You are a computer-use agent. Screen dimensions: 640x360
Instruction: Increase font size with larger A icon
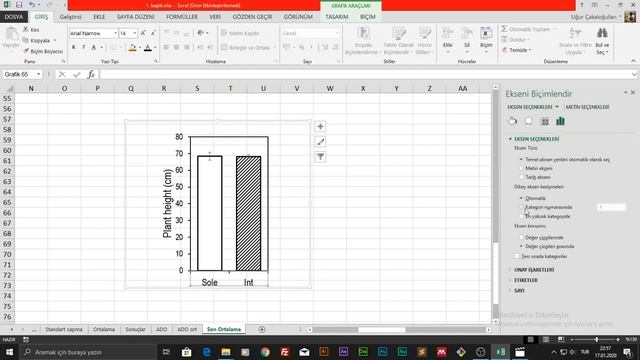(x=143, y=33)
